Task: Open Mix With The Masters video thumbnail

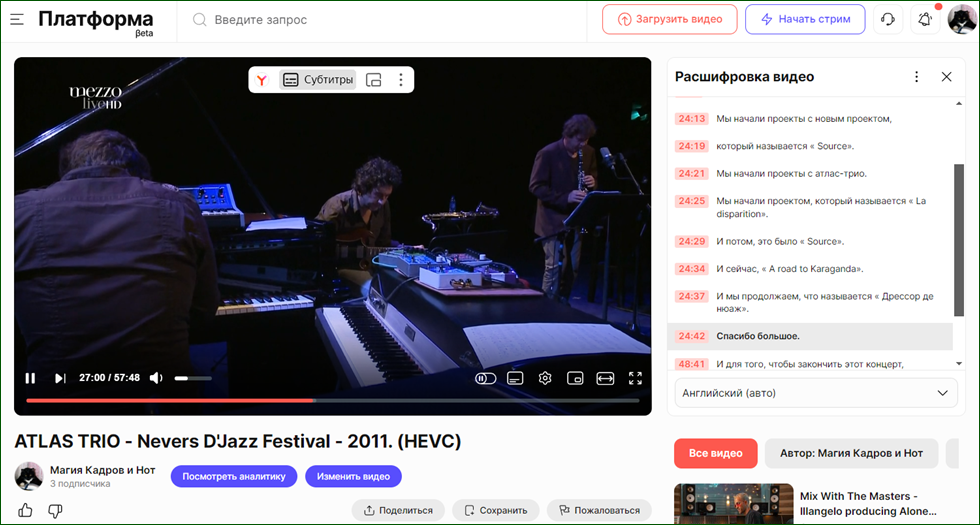Action: tap(734, 504)
